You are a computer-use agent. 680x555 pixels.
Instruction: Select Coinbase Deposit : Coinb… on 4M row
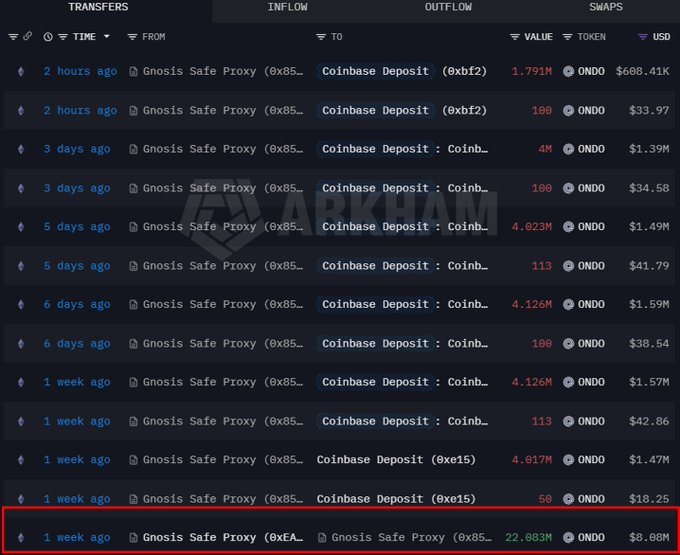[403, 149]
